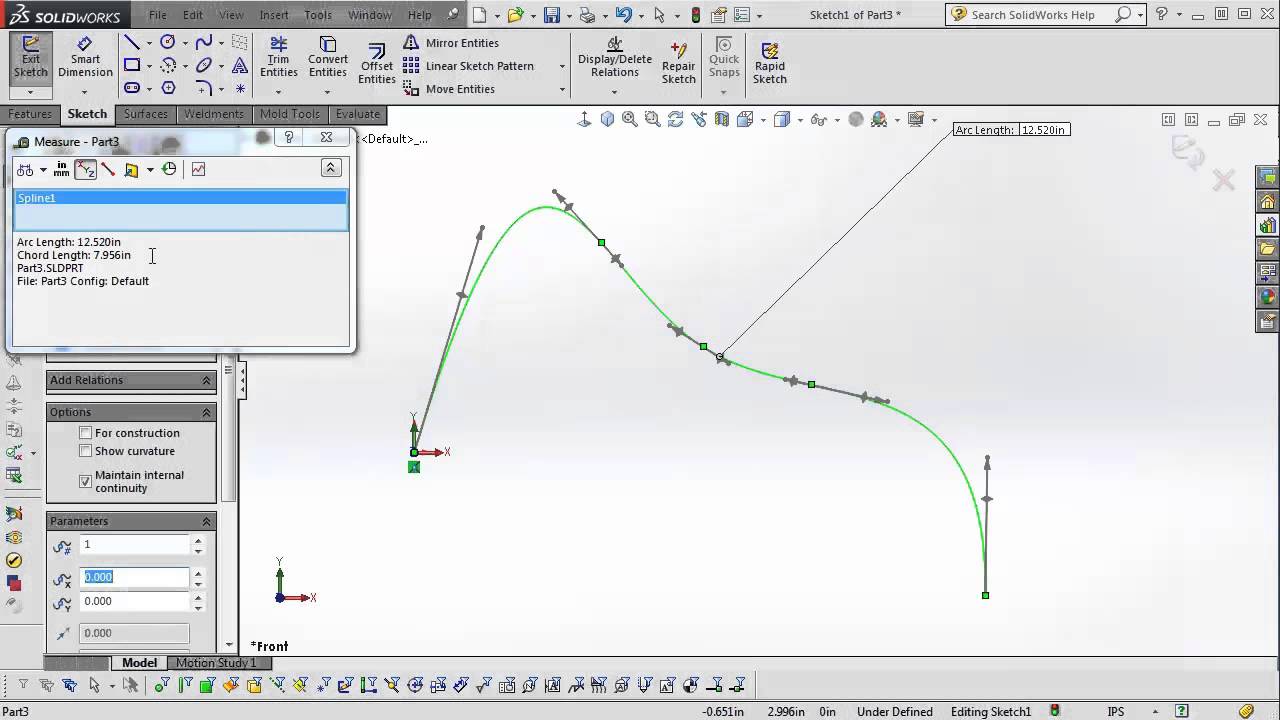This screenshot has height=720, width=1280.
Task: Open Linear Sketch Pattern dropdown arrow
Action: point(562,66)
